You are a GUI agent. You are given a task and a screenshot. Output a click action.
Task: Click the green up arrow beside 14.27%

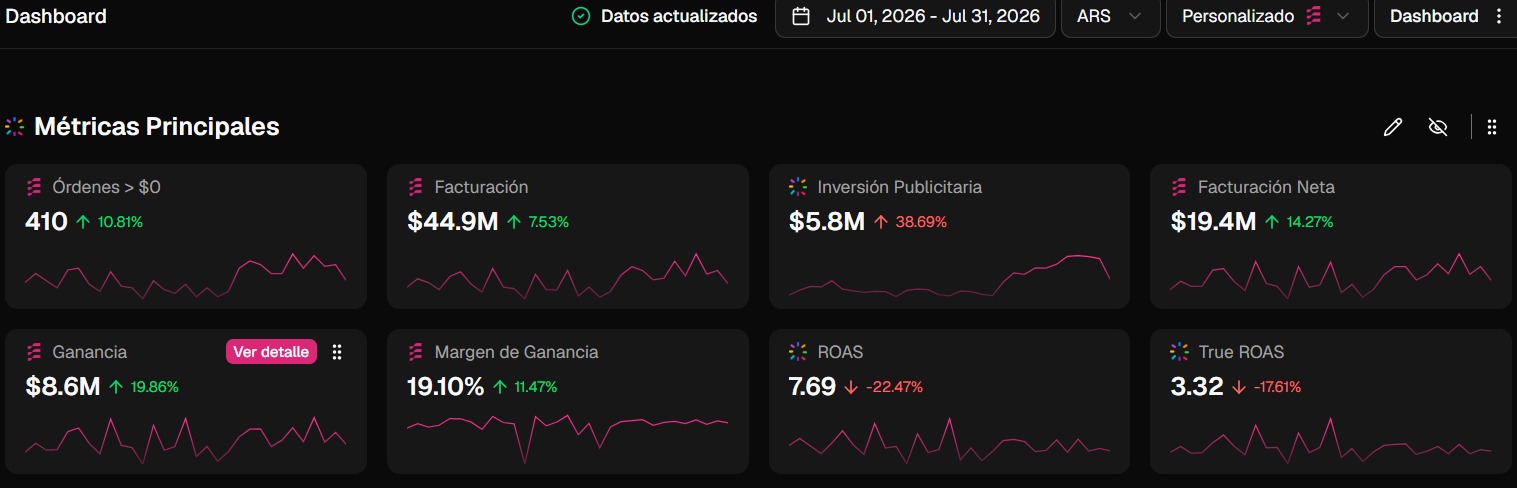coord(1272,222)
